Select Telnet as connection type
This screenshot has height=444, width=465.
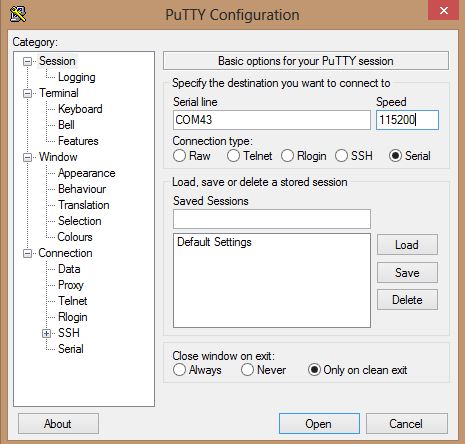pos(233,156)
